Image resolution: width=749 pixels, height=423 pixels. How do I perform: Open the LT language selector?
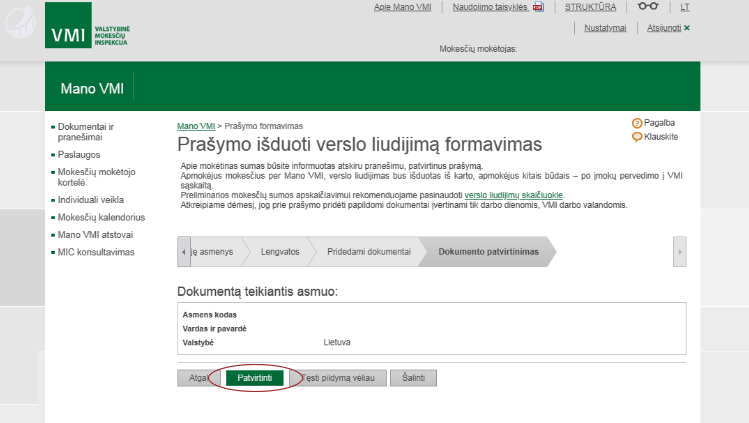click(685, 7)
